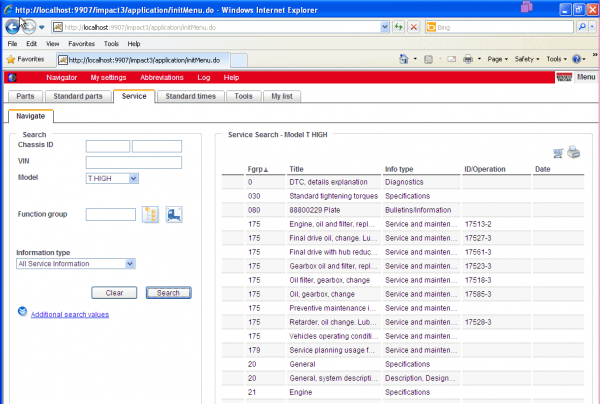Click the Bing search magnifier icon
The width and height of the screenshot is (600, 404).
tap(582, 27)
